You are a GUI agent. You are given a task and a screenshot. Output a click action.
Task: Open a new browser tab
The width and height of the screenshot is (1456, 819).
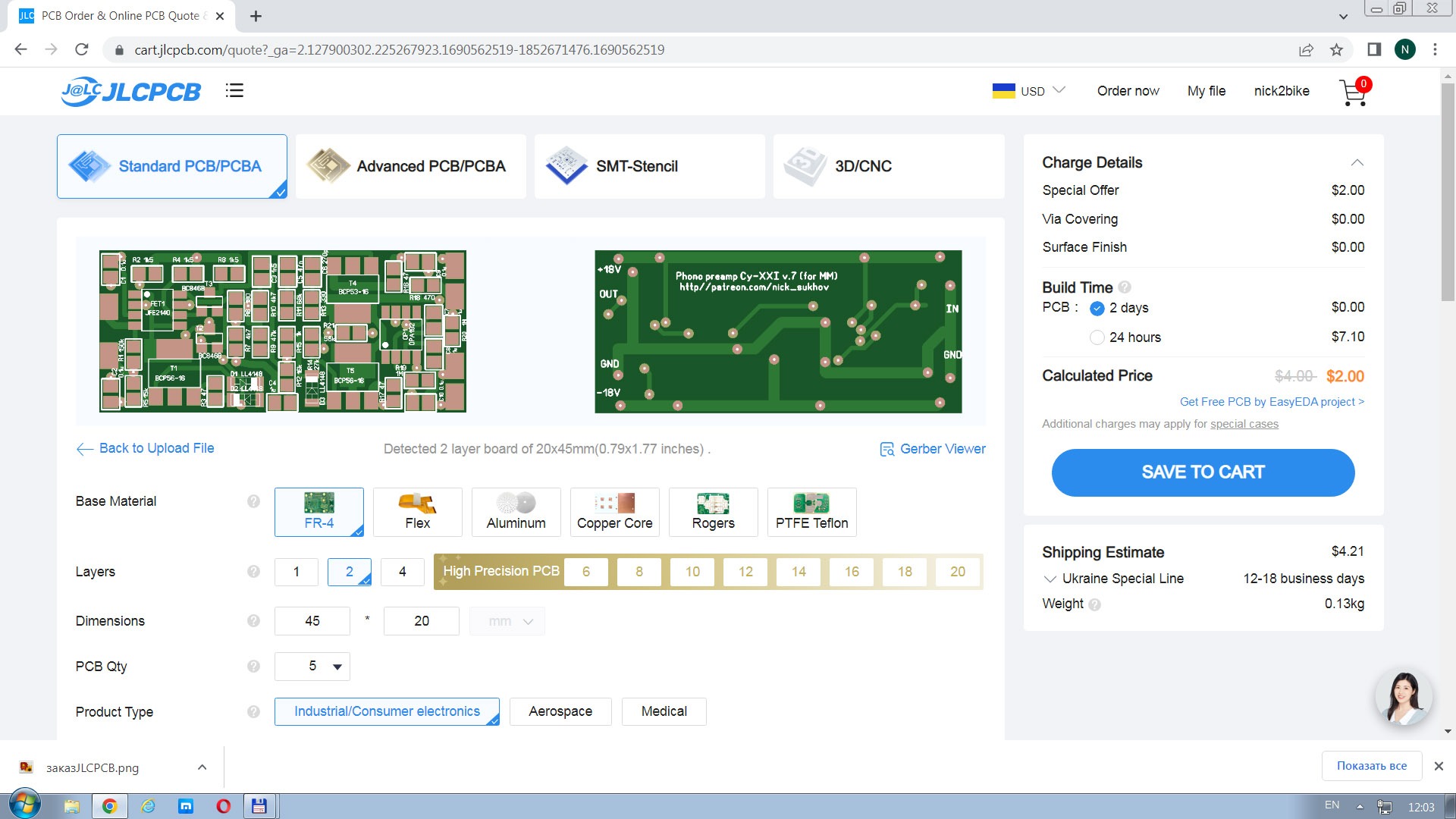click(256, 16)
